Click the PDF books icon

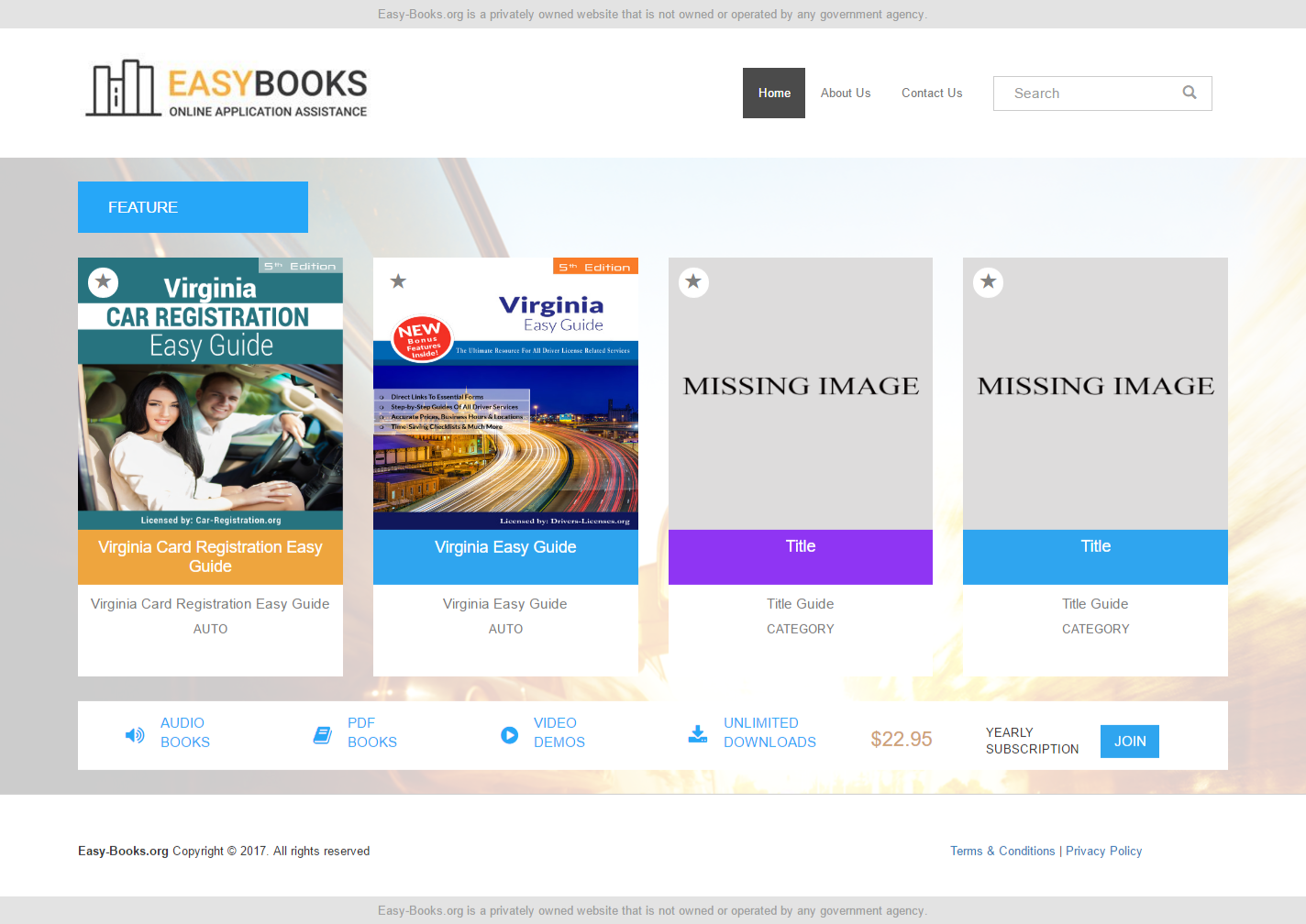point(323,735)
